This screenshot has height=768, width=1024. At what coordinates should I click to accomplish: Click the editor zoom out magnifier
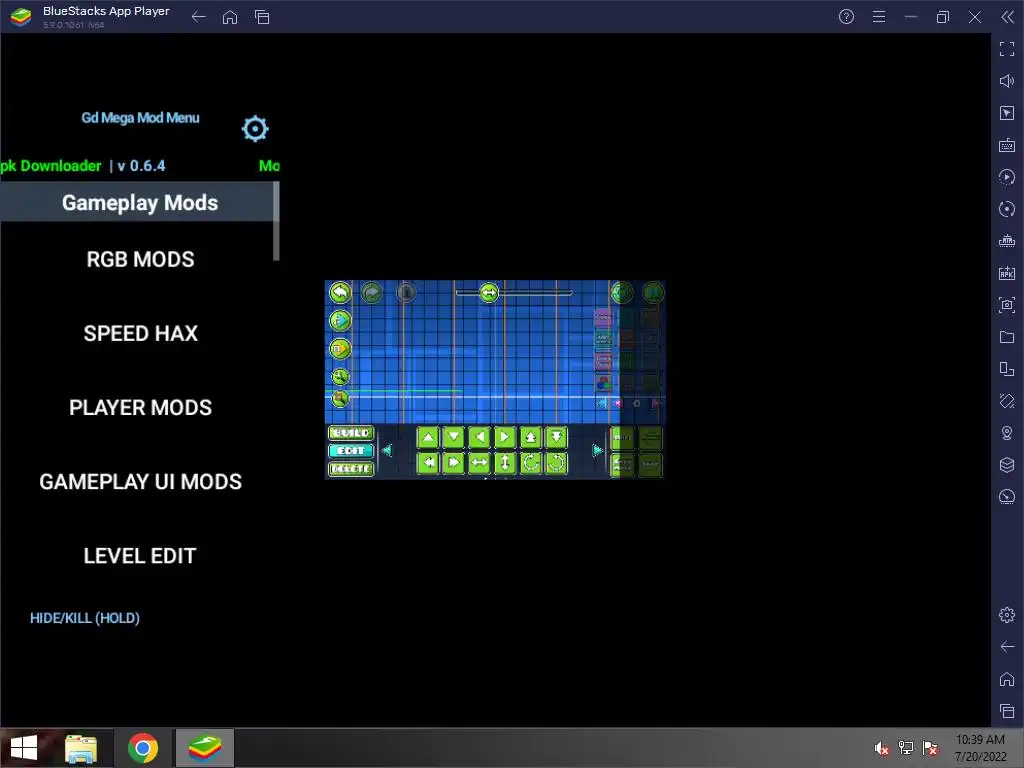[x=340, y=398]
